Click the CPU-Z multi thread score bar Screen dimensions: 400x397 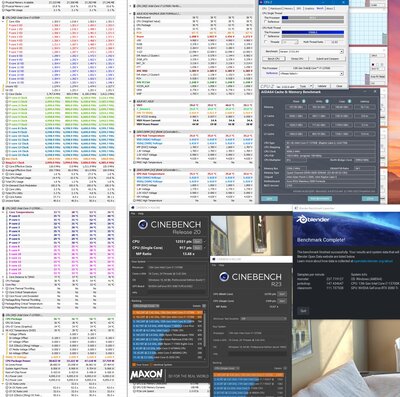click(313, 32)
